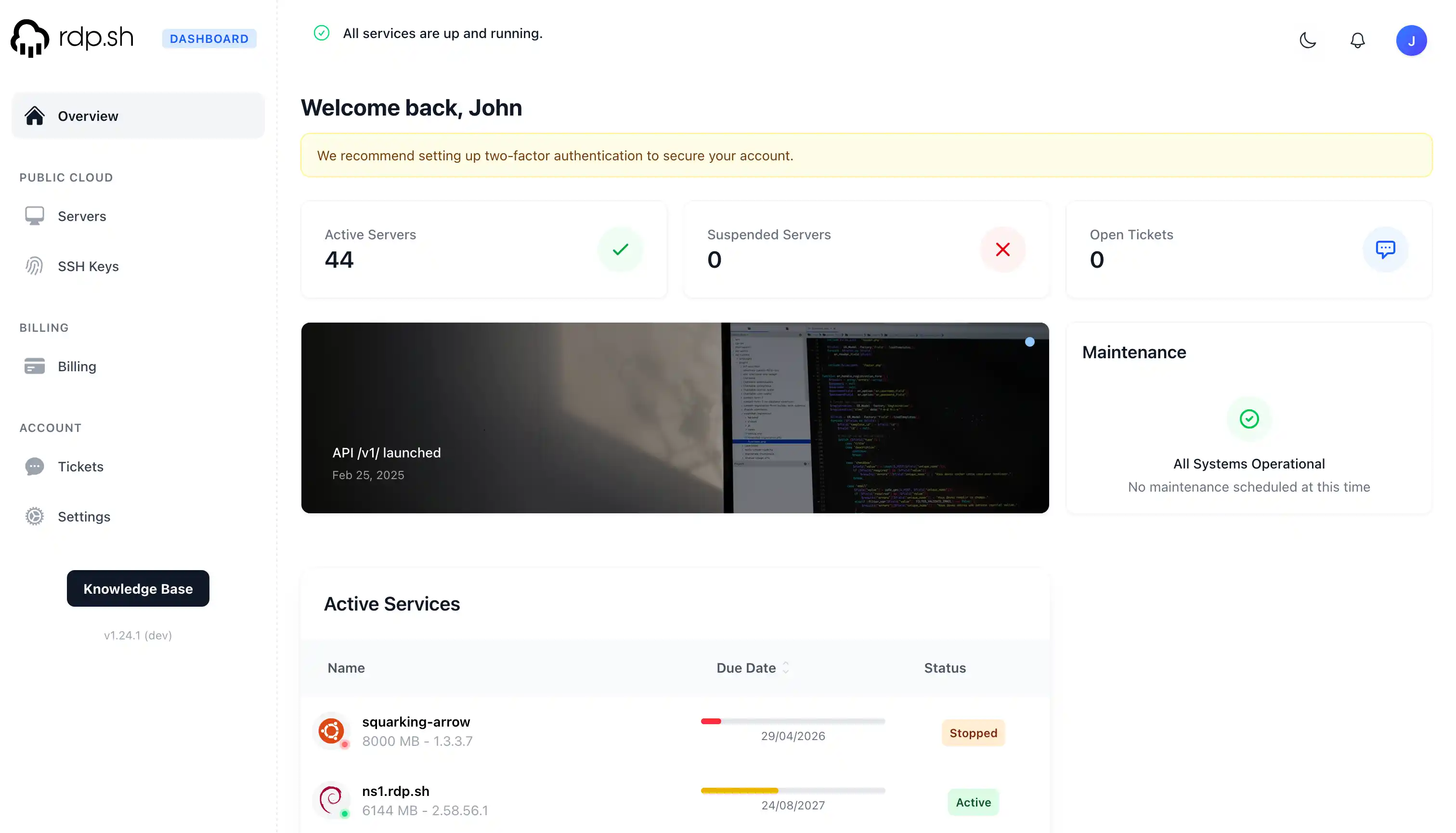Click the ns1.rdp.sh Debian icon
The image size is (1456, 833).
[x=331, y=799]
